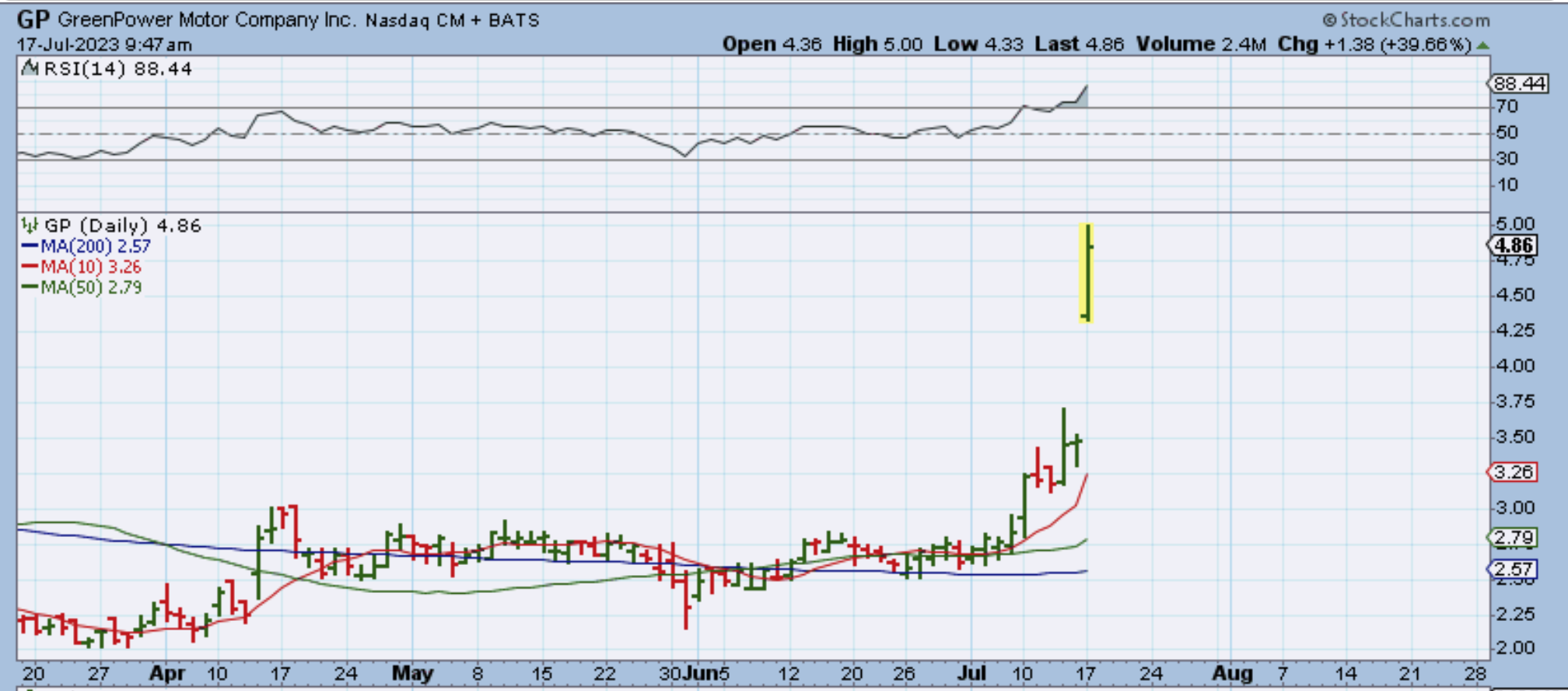Click the 27 date label before Apr
The height and width of the screenshot is (691, 1568).
(x=99, y=674)
